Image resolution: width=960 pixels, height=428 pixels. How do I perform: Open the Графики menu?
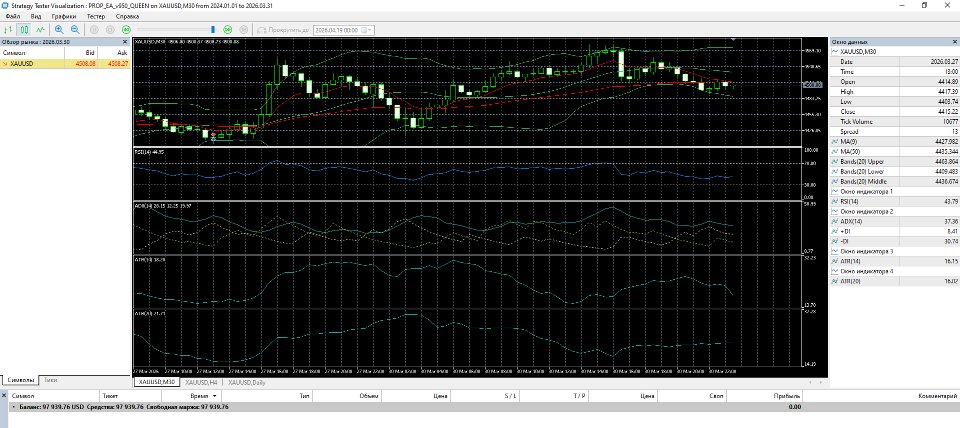(64, 17)
